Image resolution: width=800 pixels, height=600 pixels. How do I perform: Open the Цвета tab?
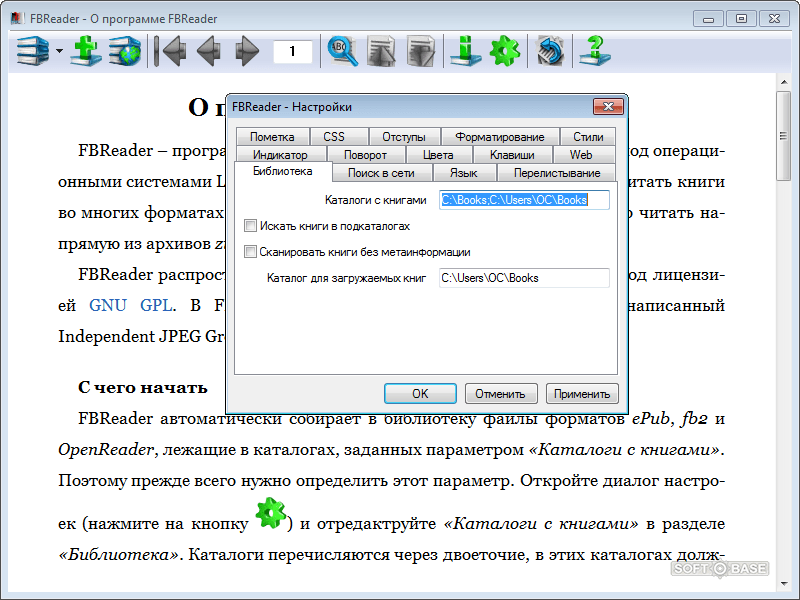438,155
